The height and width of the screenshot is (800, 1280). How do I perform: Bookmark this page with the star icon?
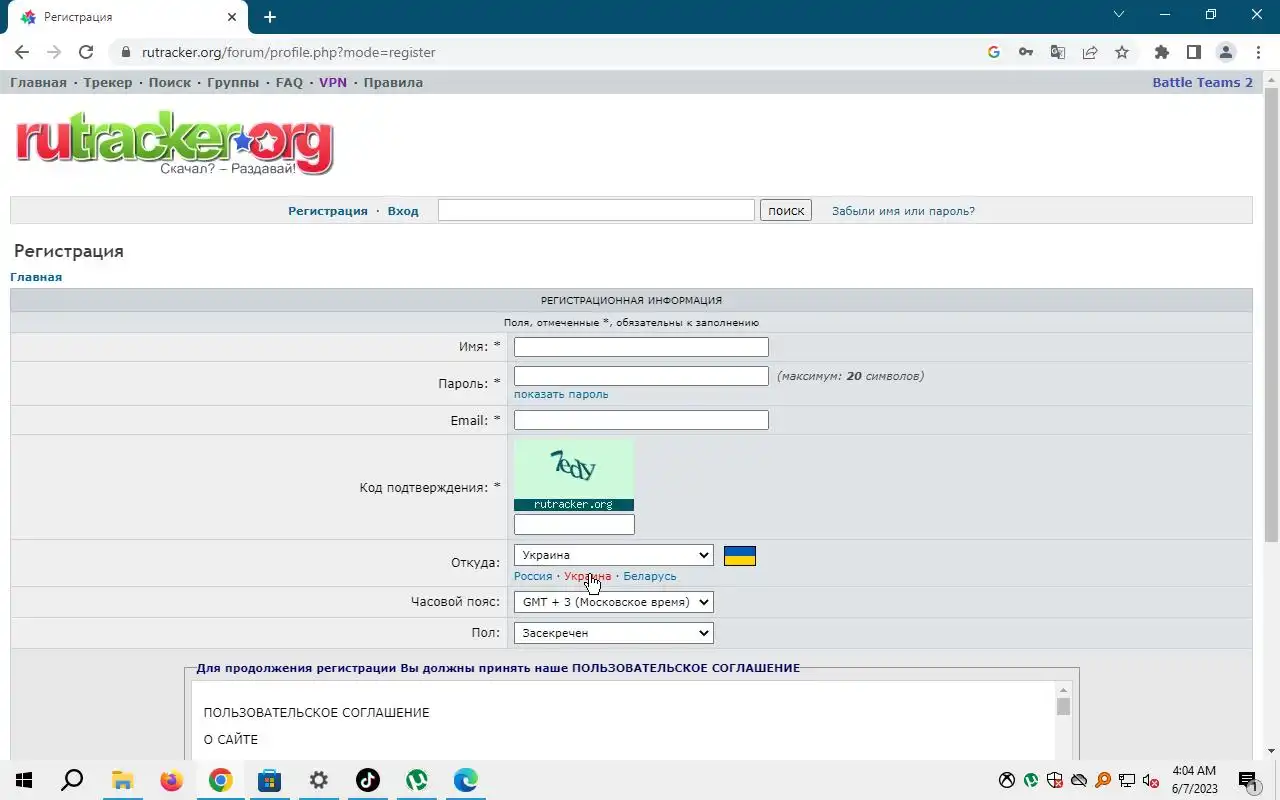tap(1122, 52)
